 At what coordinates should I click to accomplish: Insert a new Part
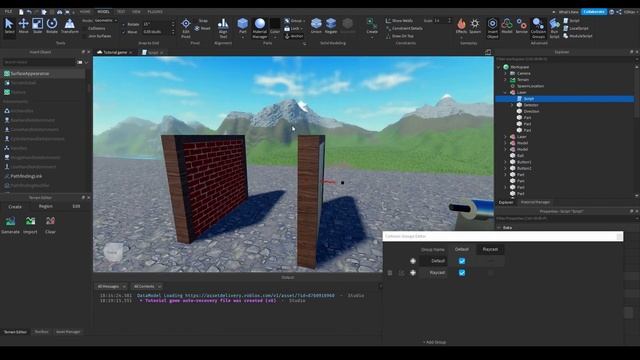242,26
